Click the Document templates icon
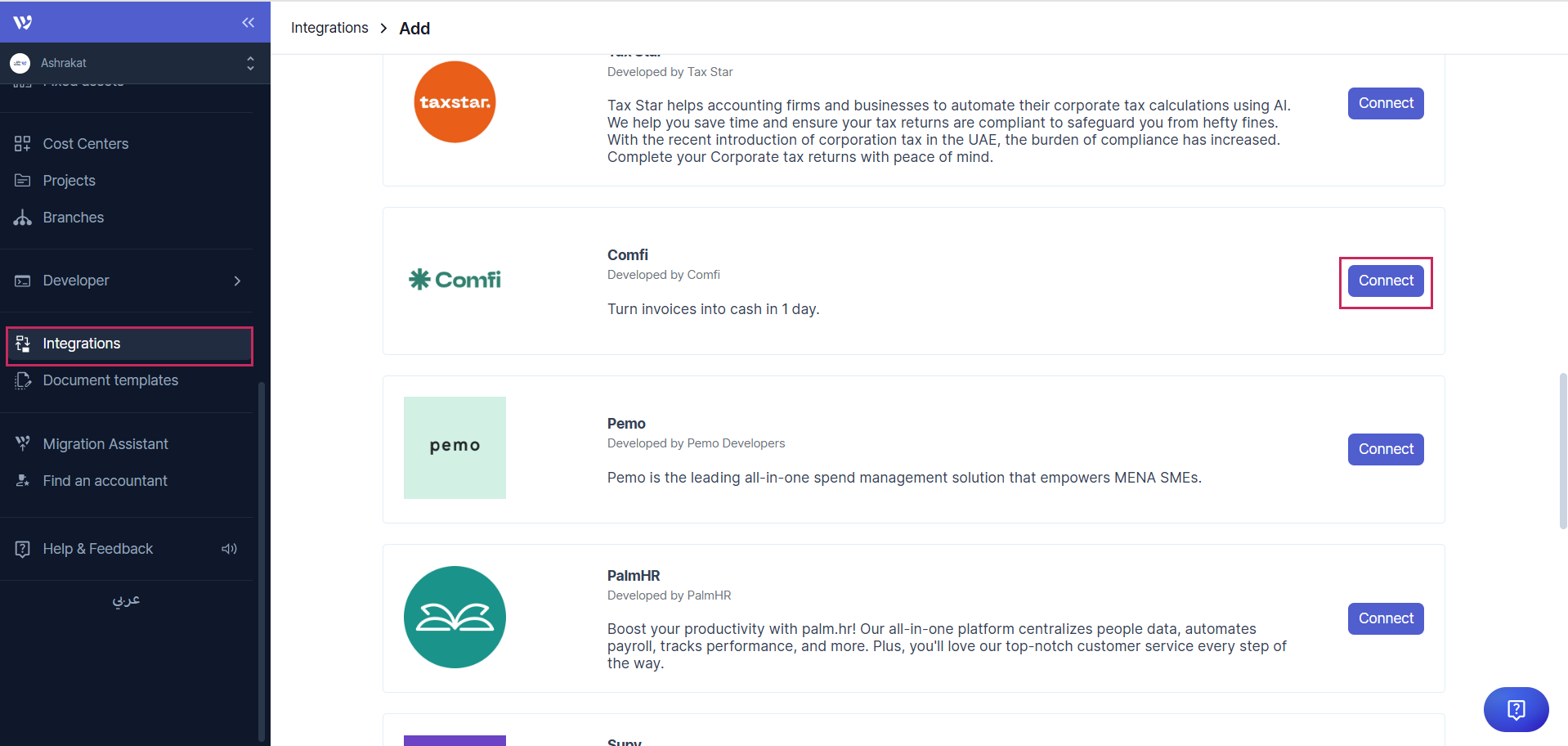Screen dimensions: 1568x746 [x=23, y=380]
